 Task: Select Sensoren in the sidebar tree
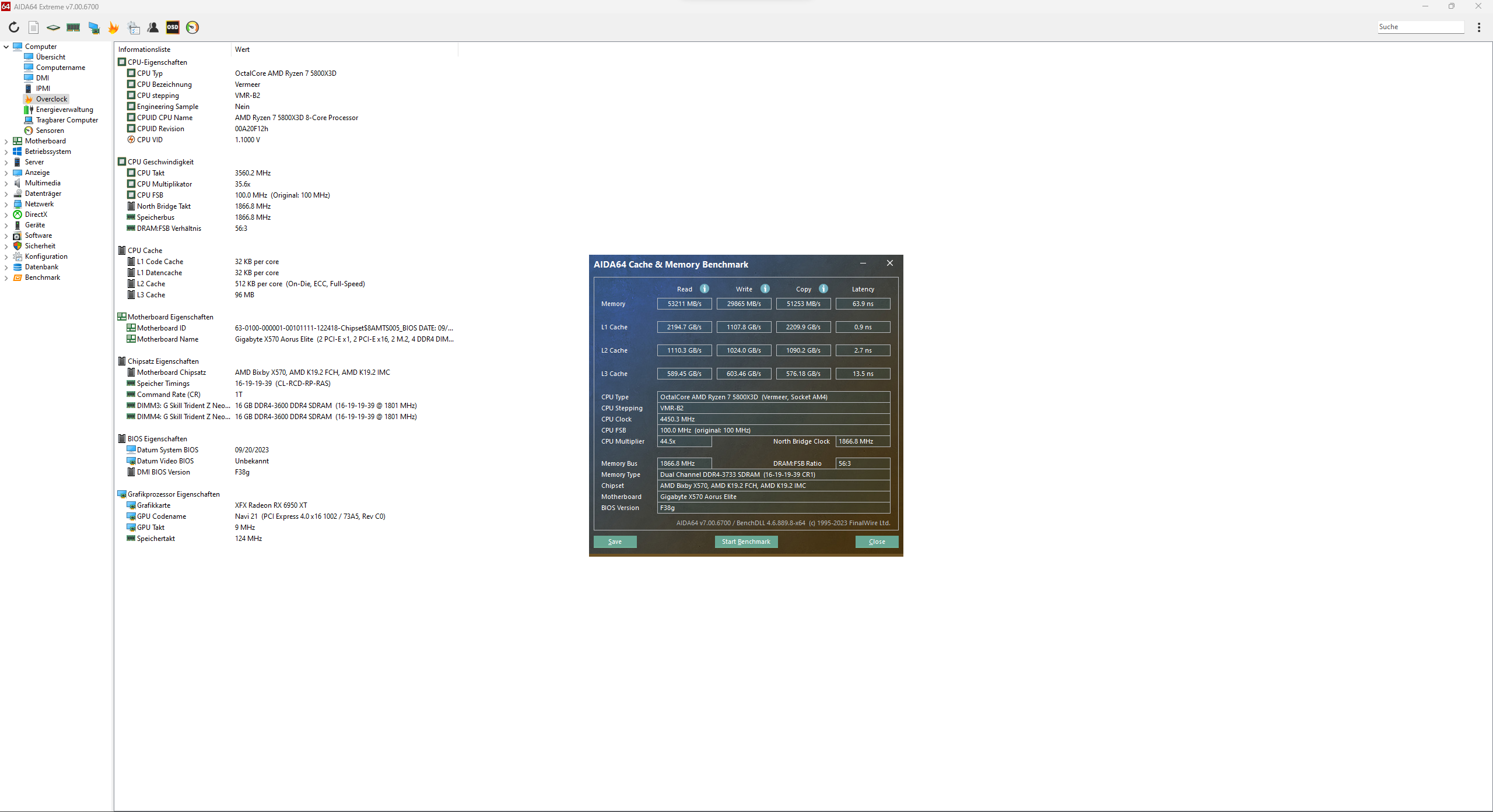click(50, 131)
